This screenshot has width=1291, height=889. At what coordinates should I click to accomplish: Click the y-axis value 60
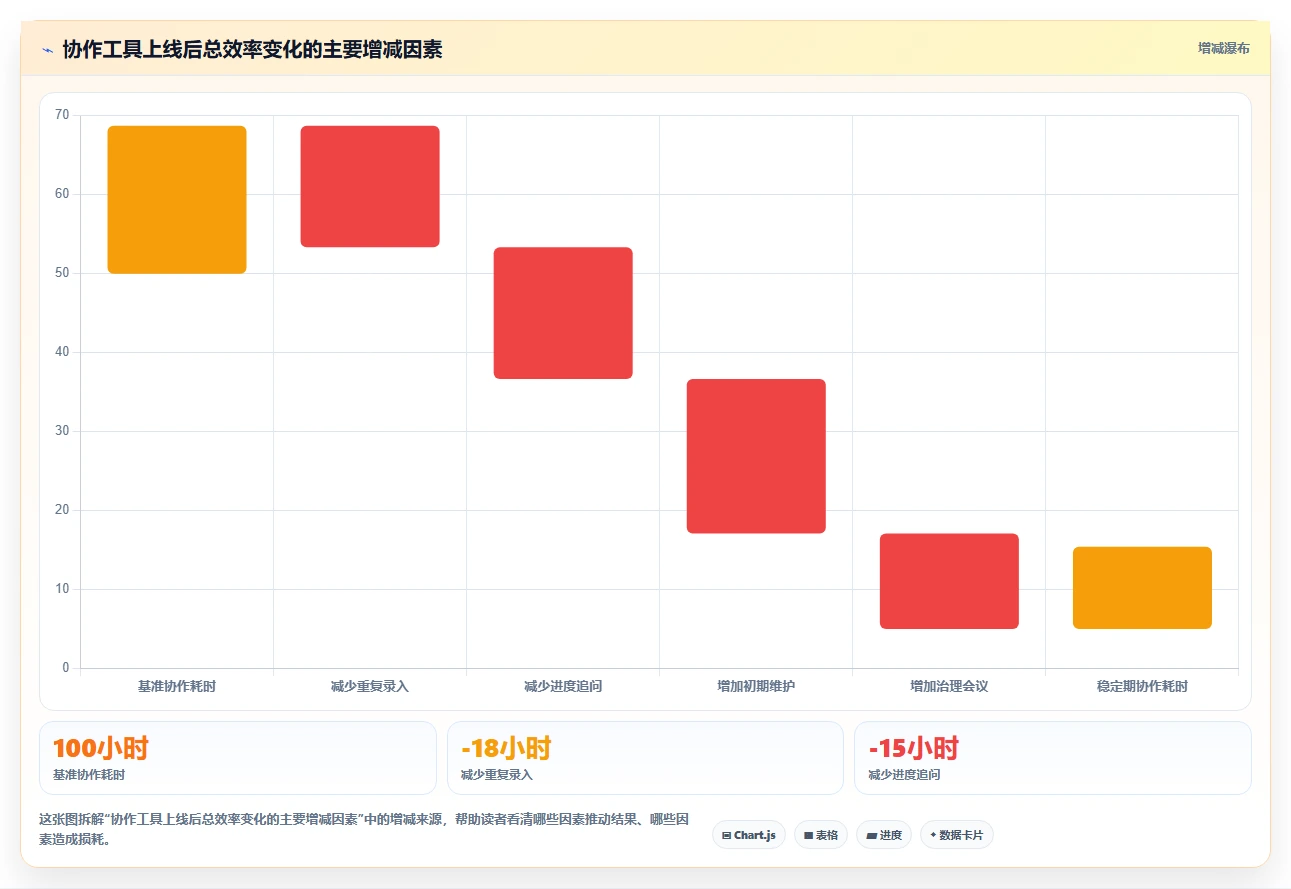tap(62, 194)
